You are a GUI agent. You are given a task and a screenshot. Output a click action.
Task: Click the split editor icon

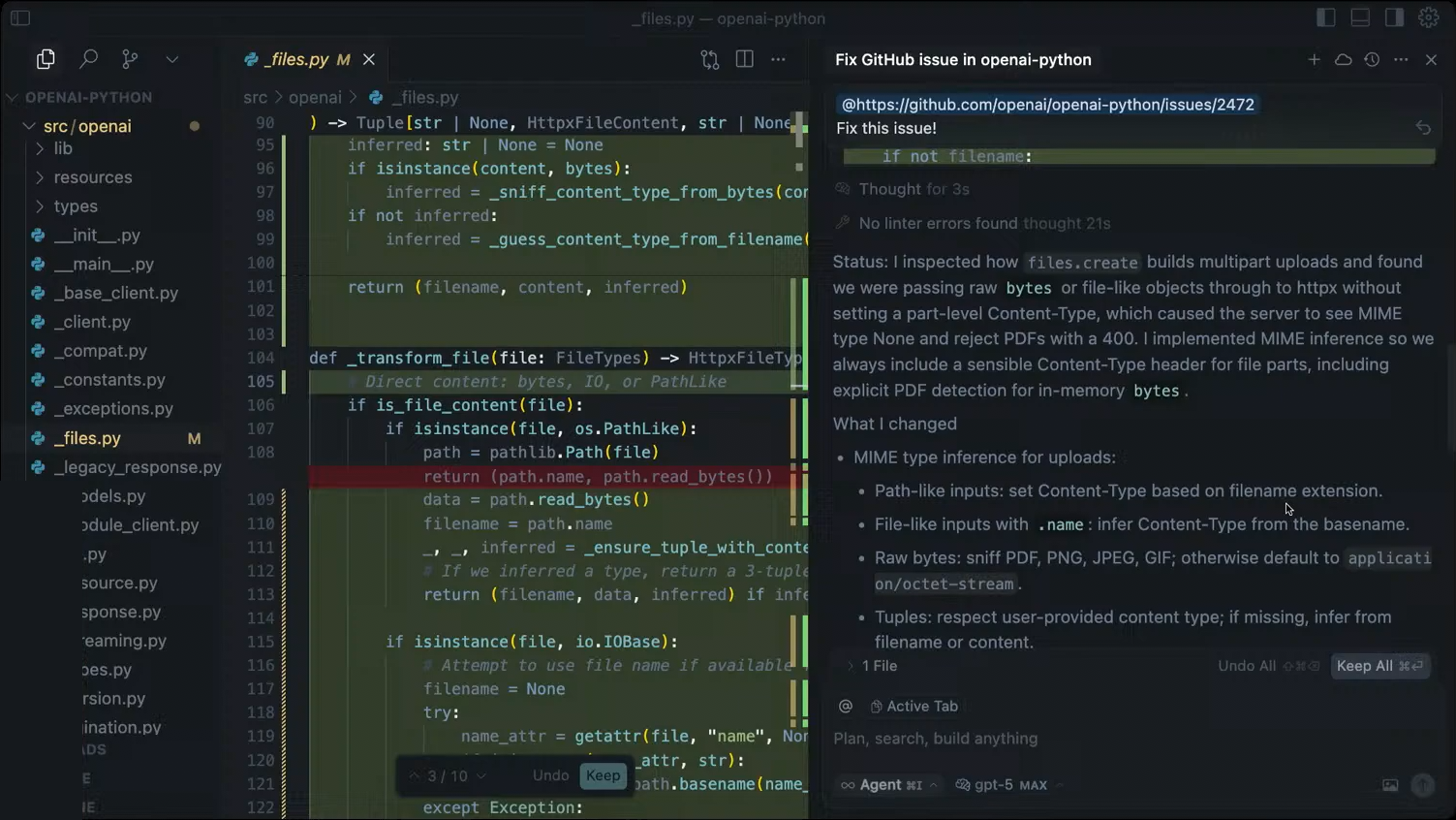click(x=744, y=59)
